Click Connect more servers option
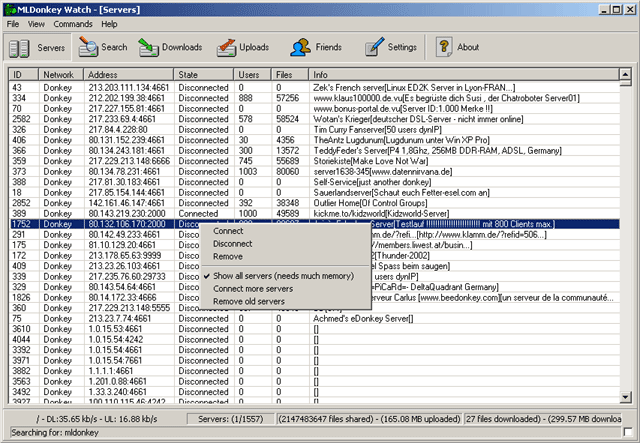Image resolution: width=640 pixels, height=443 pixels. point(254,288)
